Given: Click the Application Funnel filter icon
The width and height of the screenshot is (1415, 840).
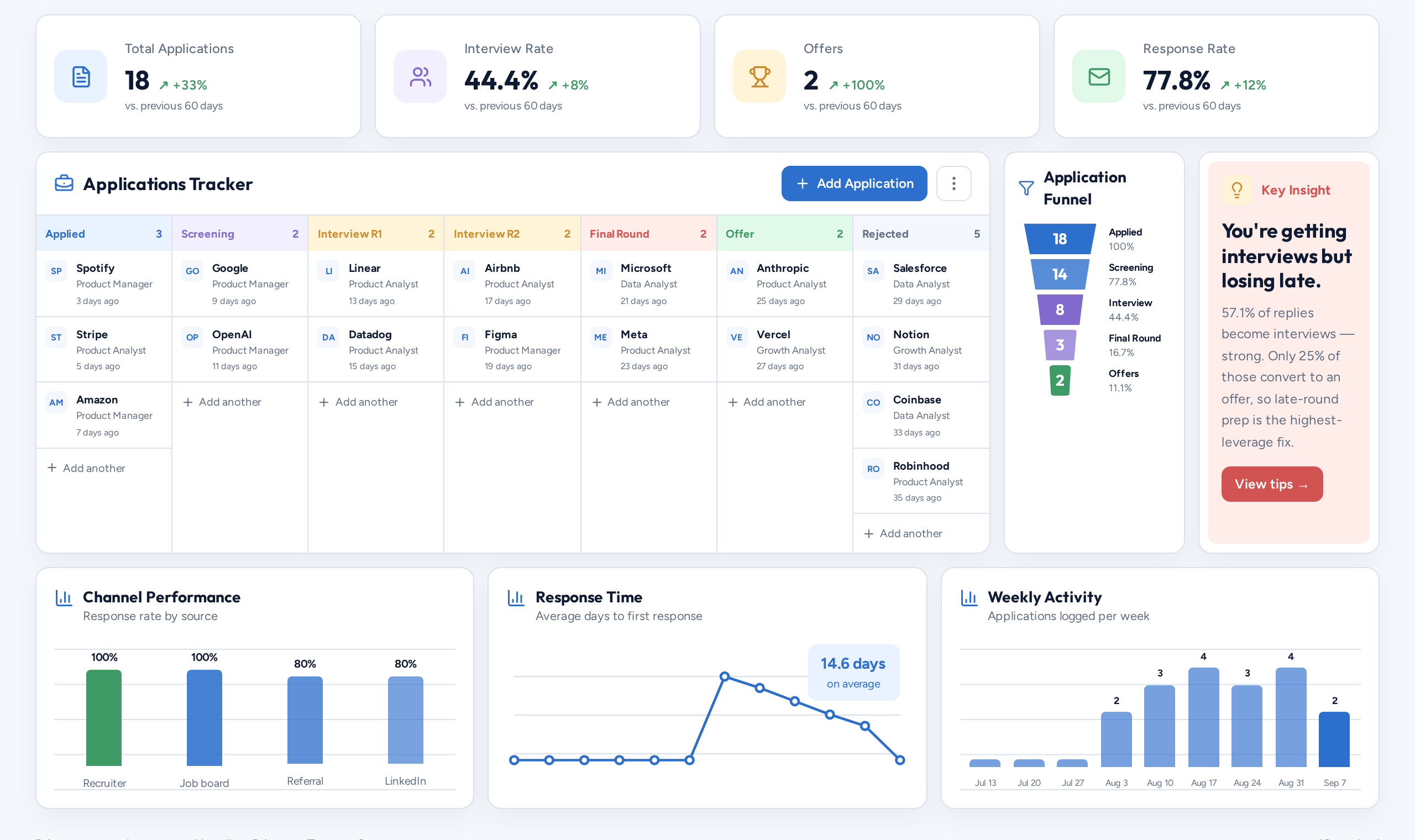Looking at the screenshot, I should 1026,188.
